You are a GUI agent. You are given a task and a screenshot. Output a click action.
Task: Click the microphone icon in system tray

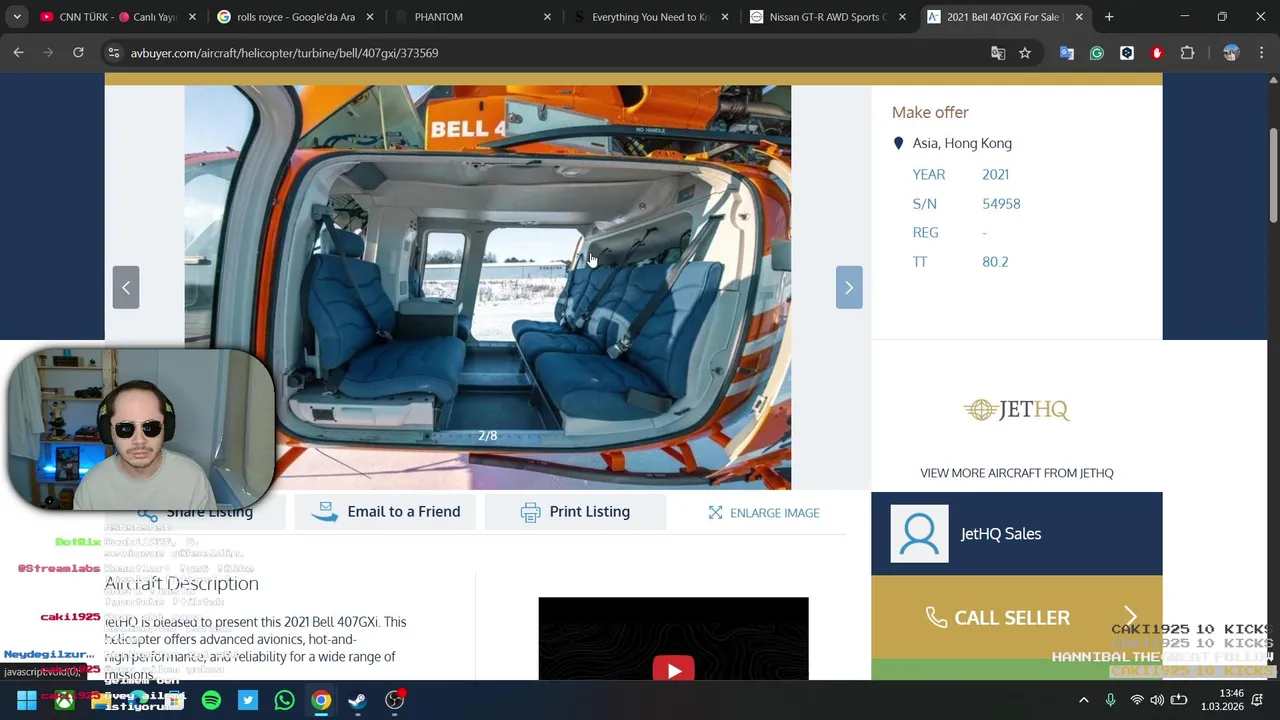[x=1110, y=700]
